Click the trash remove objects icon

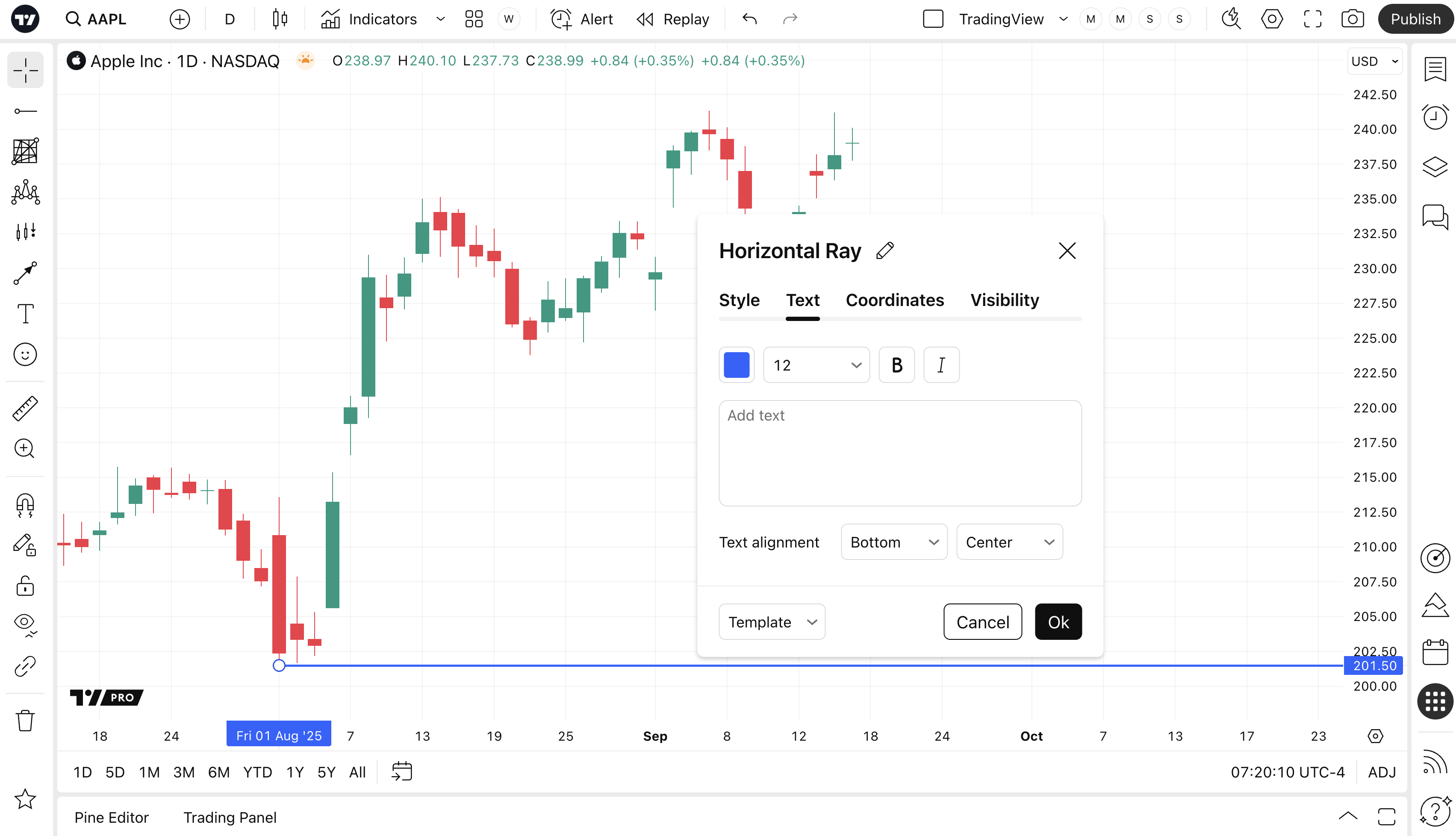click(25, 720)
